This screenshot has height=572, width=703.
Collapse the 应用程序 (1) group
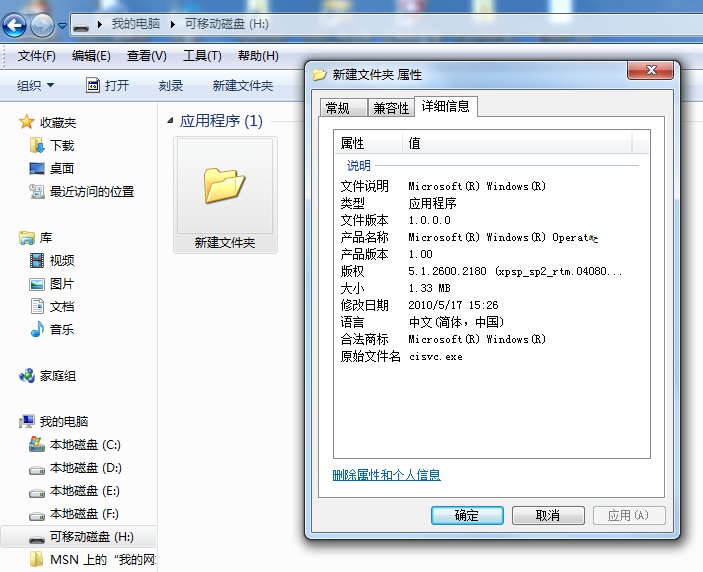pyautogui.click(x=170, y=121)
